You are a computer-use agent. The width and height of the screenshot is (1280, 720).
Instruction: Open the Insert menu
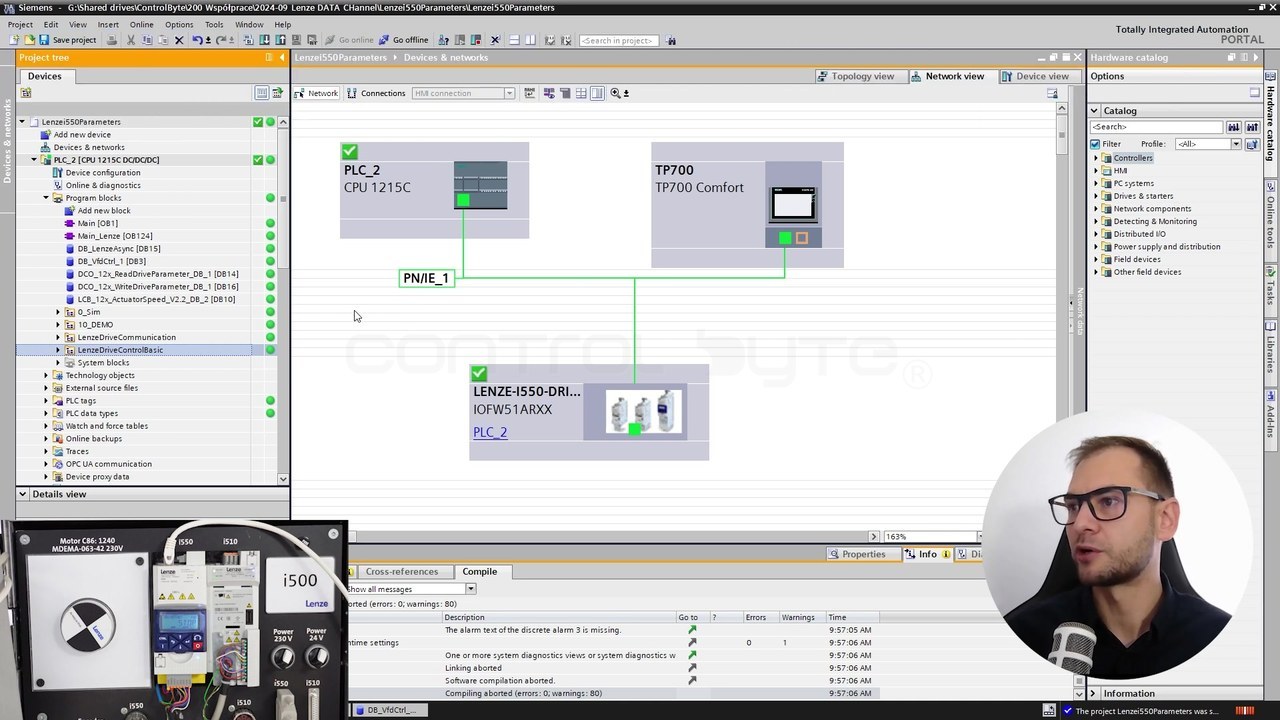click(108, 24)
